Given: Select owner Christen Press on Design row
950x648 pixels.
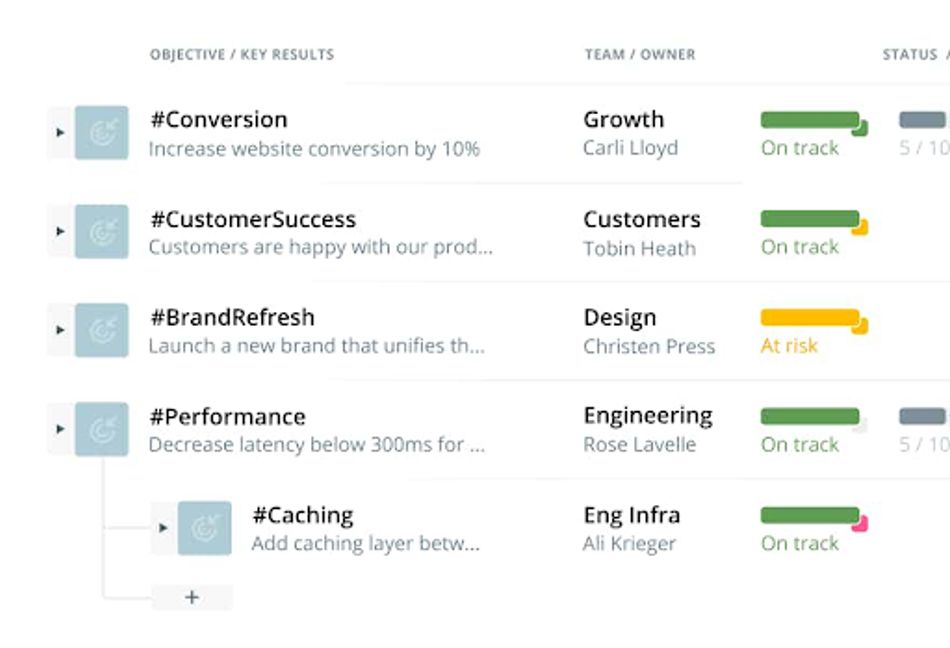Looking at the screenshot, I should point(649,347).
